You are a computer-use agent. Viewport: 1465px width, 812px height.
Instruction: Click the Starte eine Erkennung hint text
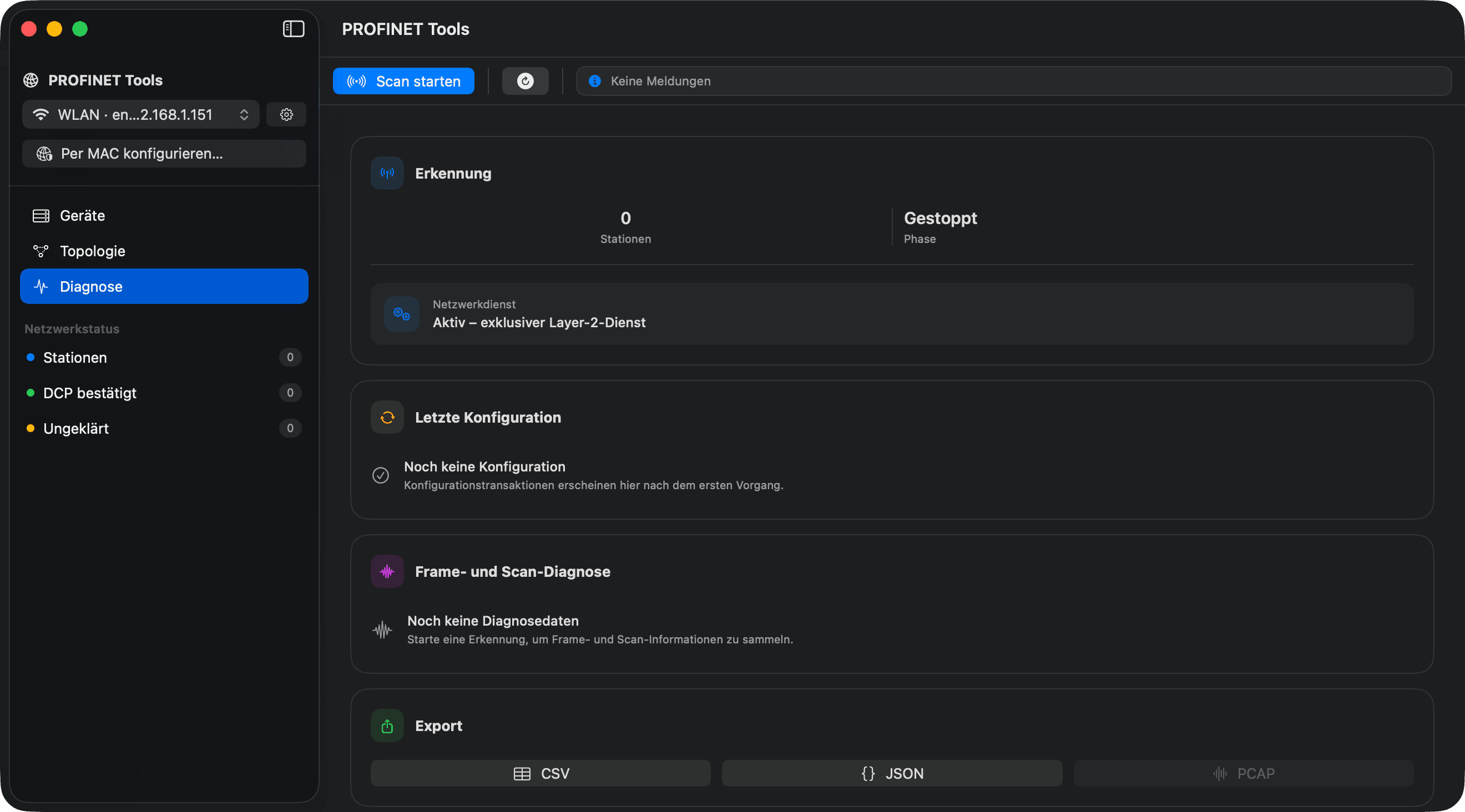click(600, 640)
